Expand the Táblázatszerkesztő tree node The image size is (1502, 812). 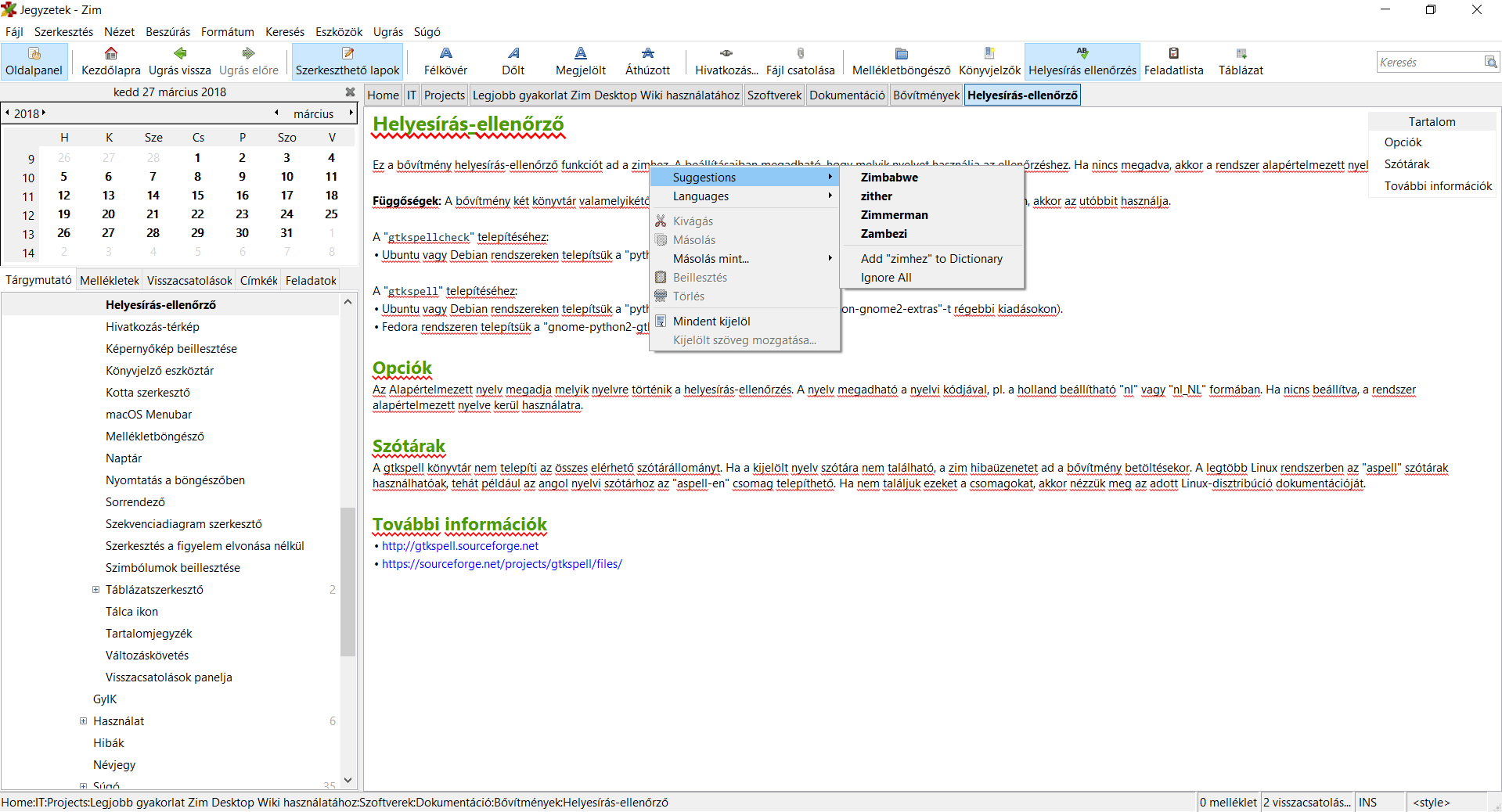point(95,590)
